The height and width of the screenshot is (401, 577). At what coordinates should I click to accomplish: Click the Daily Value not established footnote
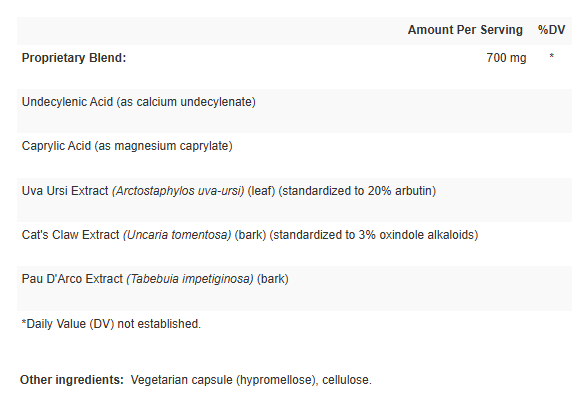tap(111, 324)
